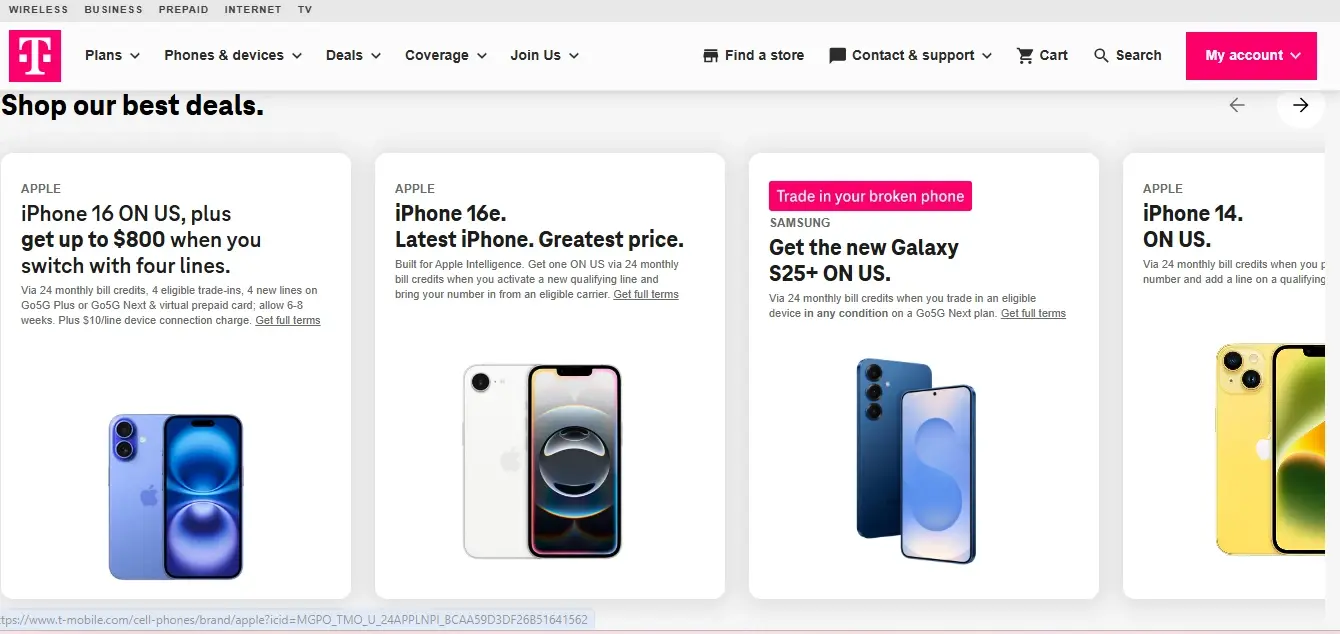Open the My account button
The image size is (1340, 634).
(1251, 56)
